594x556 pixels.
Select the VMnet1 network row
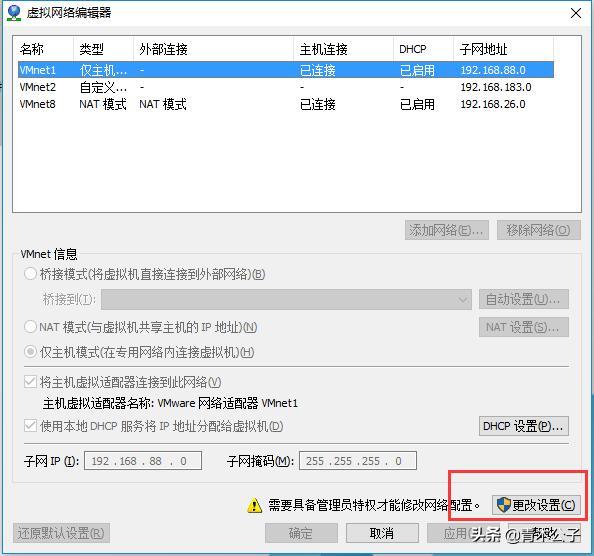click(x=286, y=70)
